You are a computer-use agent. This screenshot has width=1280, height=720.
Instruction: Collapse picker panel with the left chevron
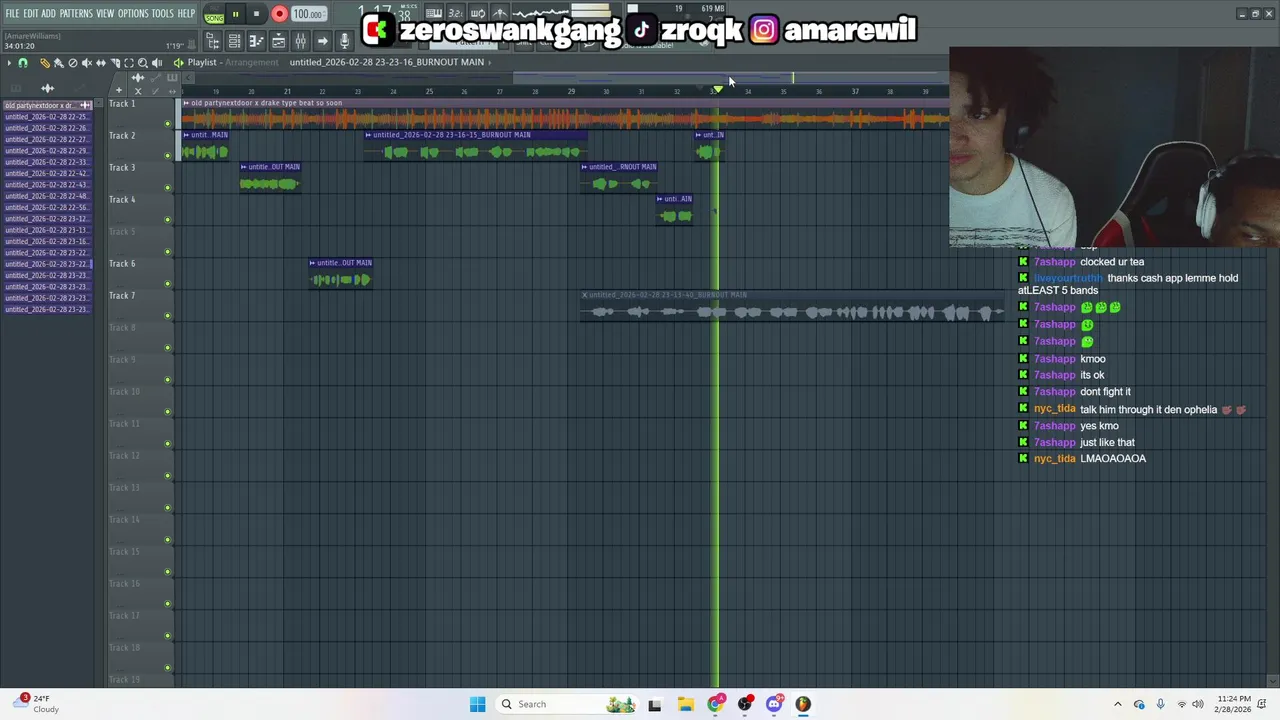point(188,78)
